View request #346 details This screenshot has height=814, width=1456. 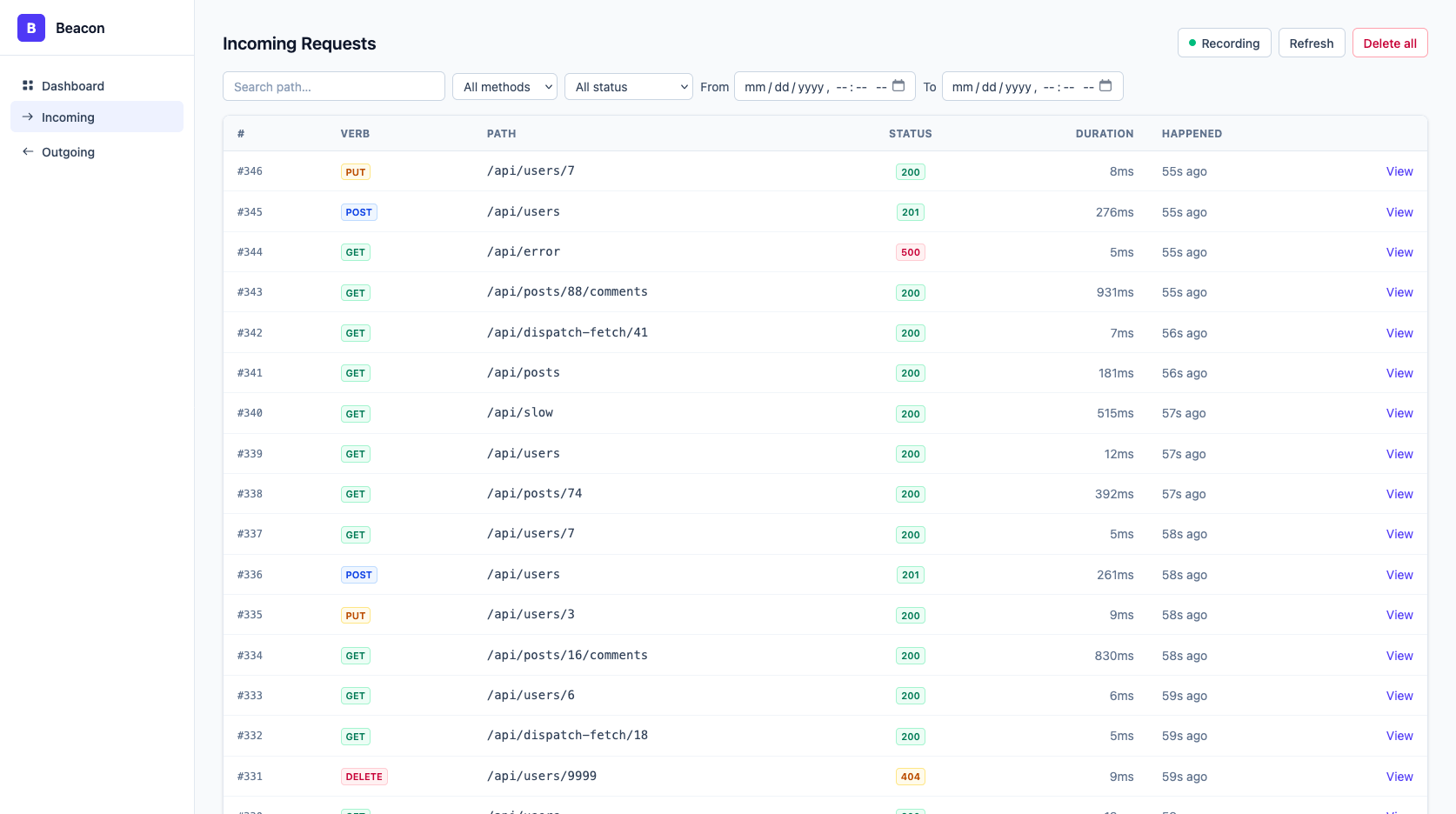tap(1399, 171)
